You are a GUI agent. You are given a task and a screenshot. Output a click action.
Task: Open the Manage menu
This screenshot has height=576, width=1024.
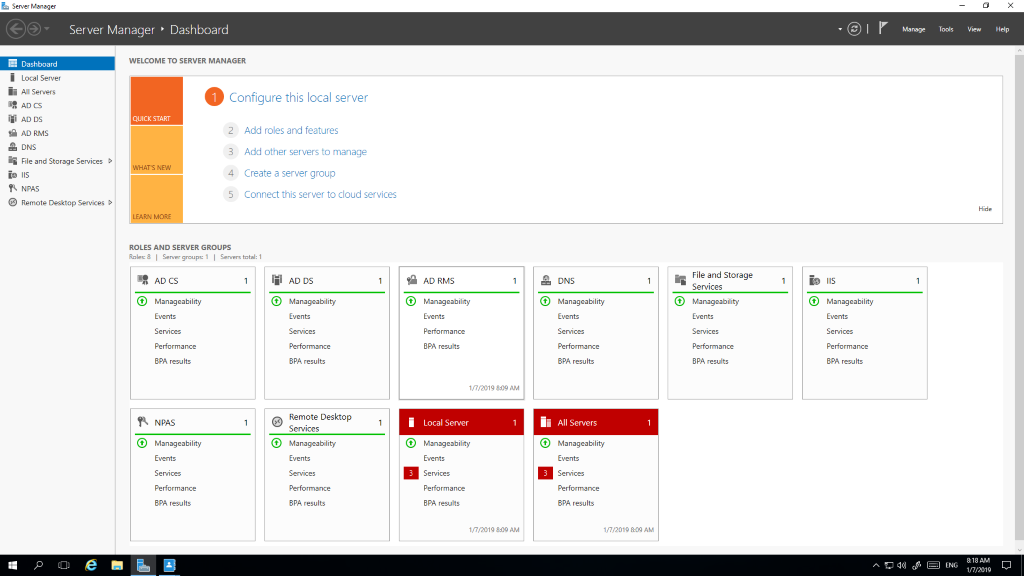tap(913, 29)
